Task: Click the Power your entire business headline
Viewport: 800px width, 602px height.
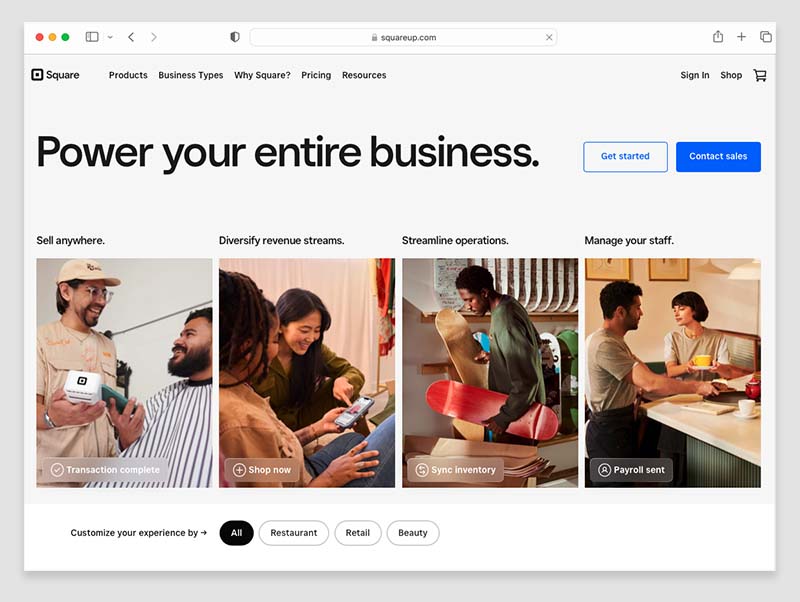Action: coord(288,153)
